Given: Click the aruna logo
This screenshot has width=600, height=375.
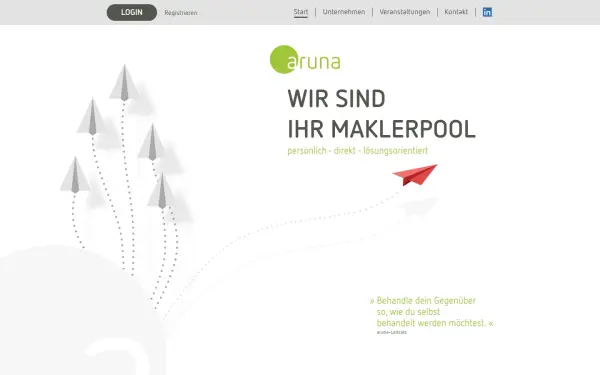Looking at the screenshot, I should [305, 59].
